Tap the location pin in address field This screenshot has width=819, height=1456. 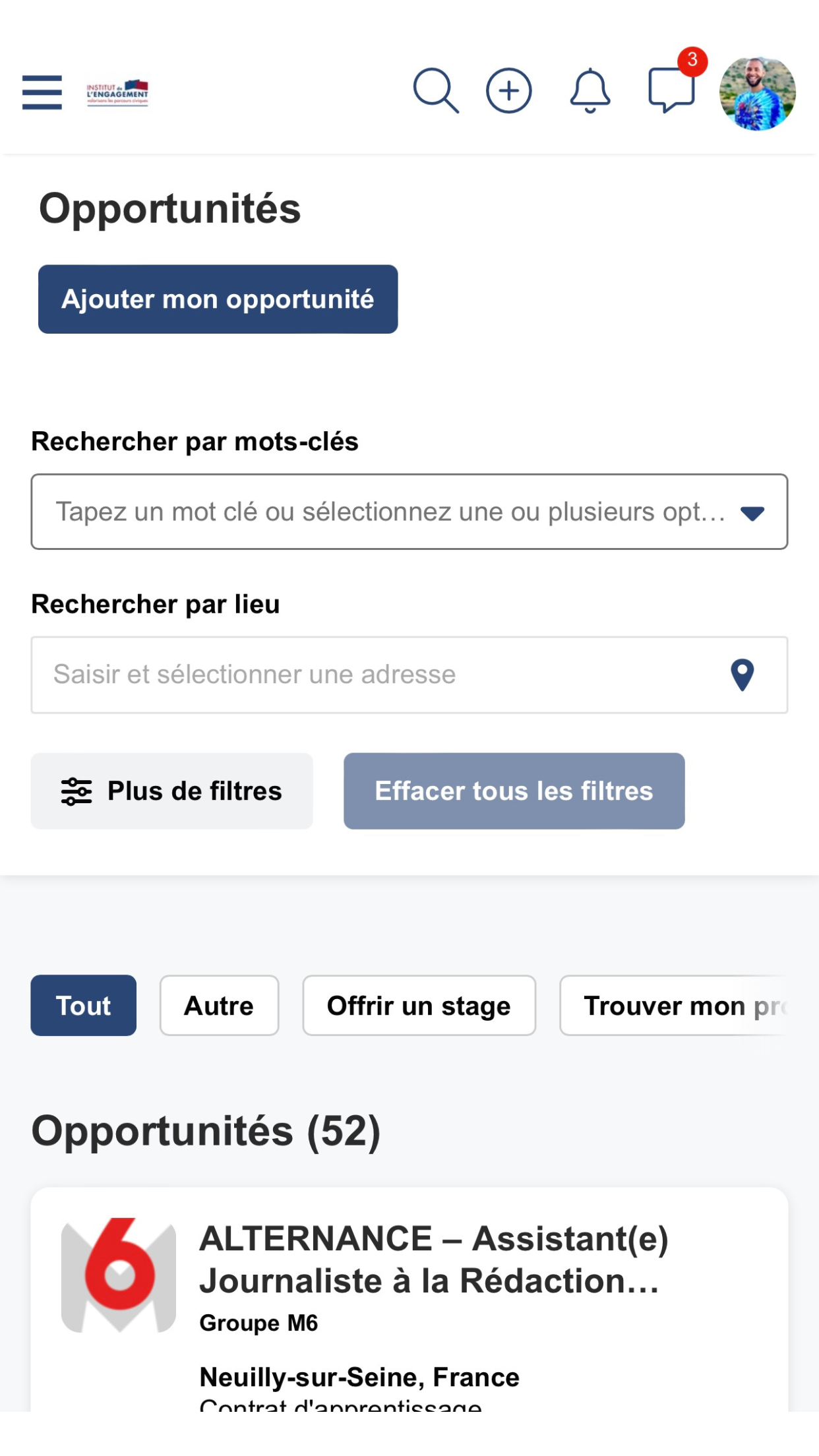tap(742, 675)
